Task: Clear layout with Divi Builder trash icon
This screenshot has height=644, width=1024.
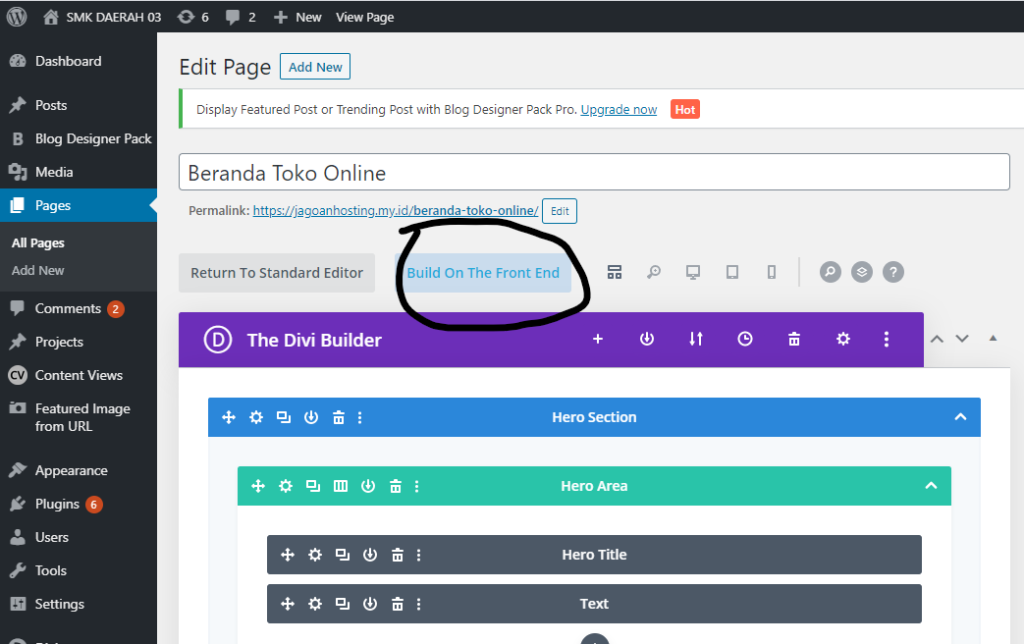Action: pyautogui.click(x=794, y=339)
